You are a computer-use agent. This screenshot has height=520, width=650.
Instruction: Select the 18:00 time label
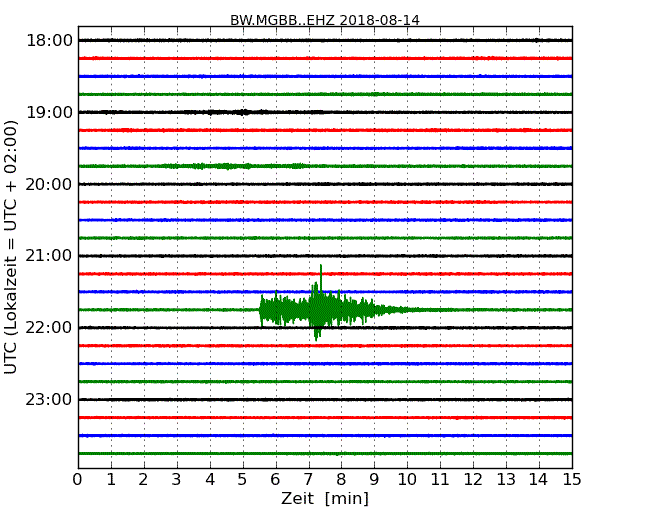click(49, 41)
